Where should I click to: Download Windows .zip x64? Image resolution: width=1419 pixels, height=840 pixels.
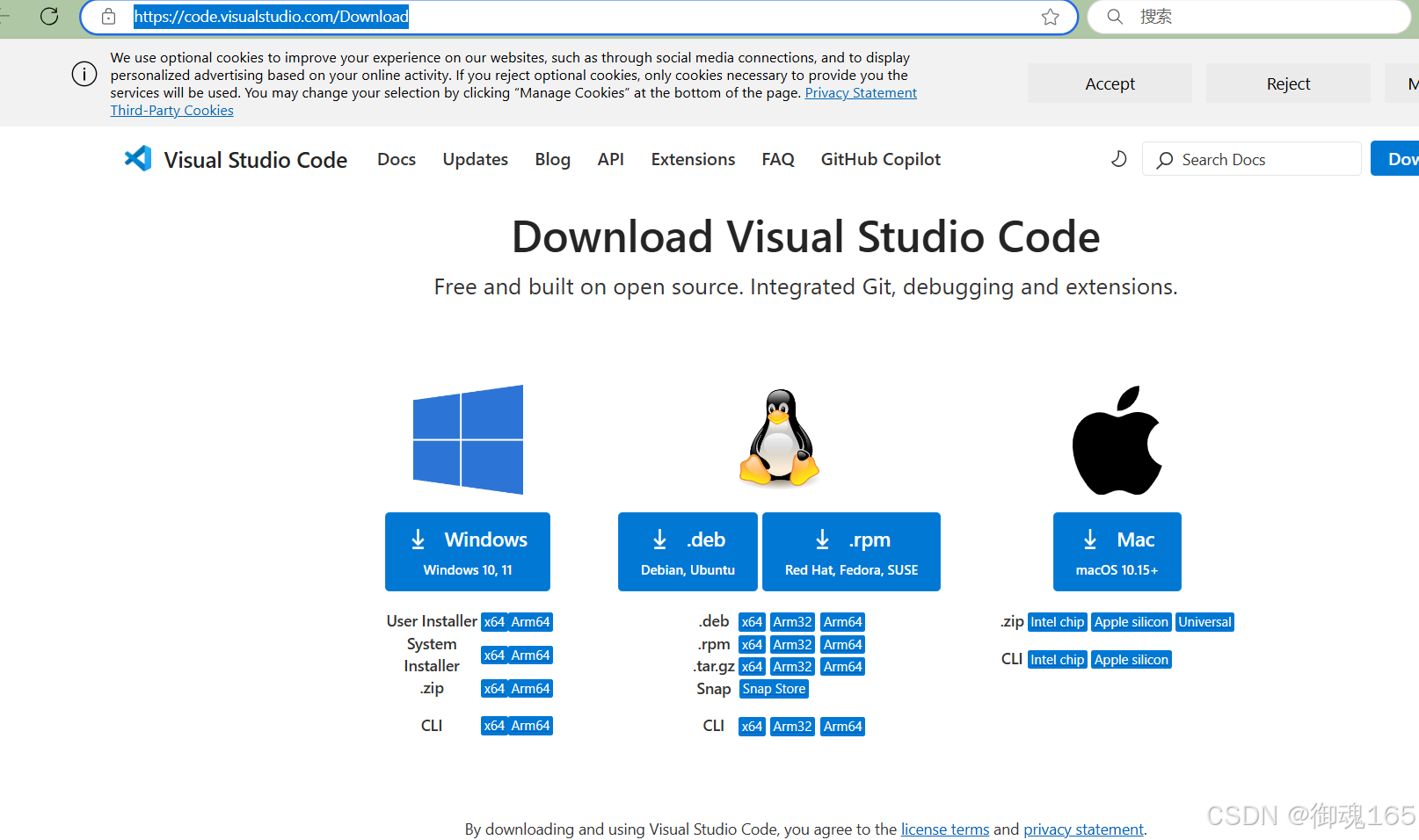[494, 689]
